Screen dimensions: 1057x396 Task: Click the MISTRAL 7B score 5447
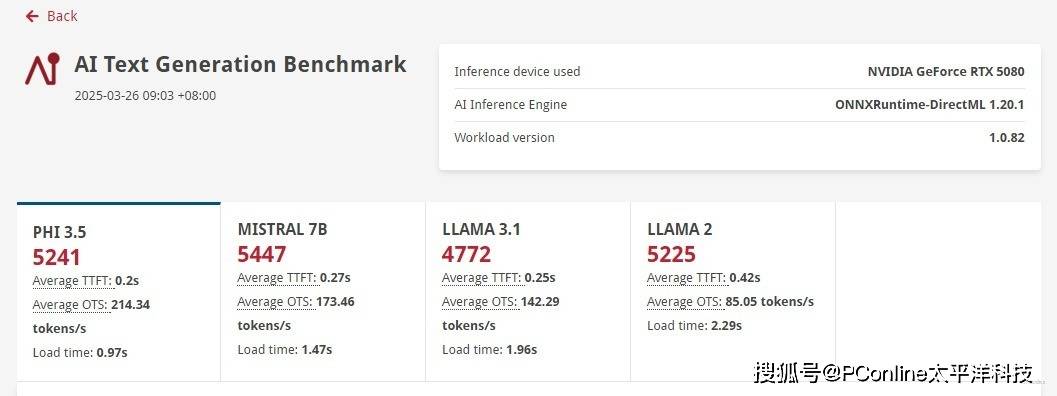(262, 254)
